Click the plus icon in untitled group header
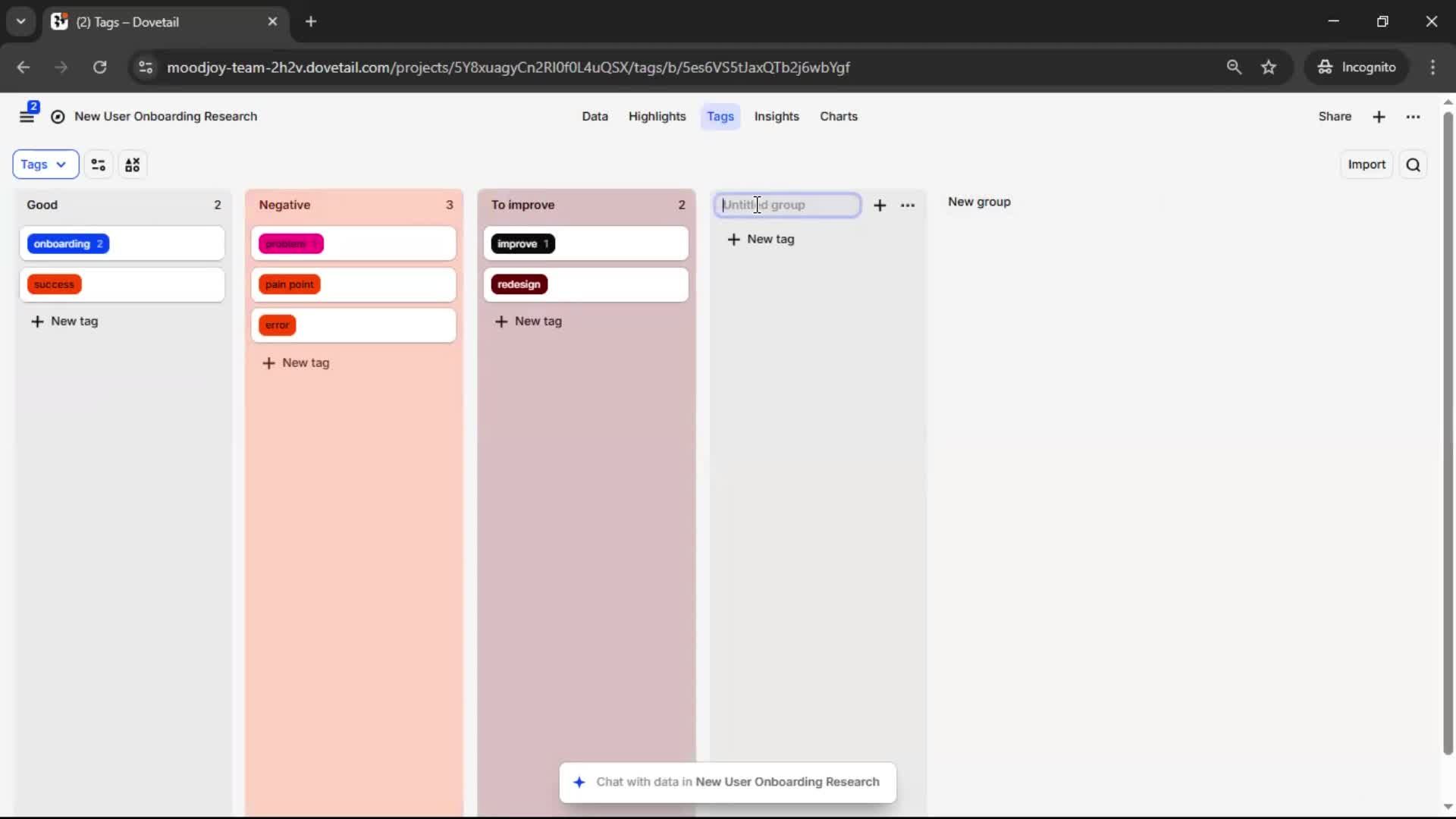 [880, 206]
